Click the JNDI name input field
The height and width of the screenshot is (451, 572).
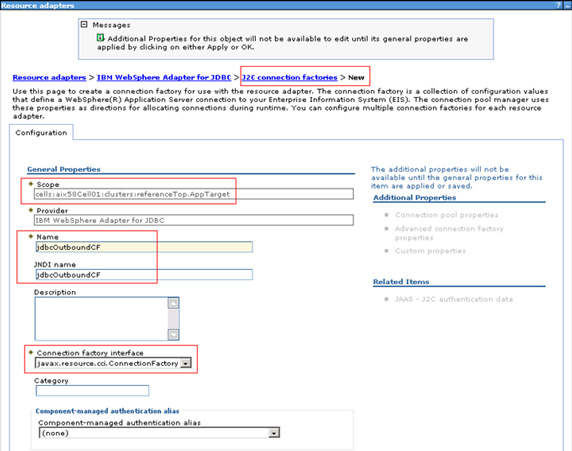(x=144, y=275)
